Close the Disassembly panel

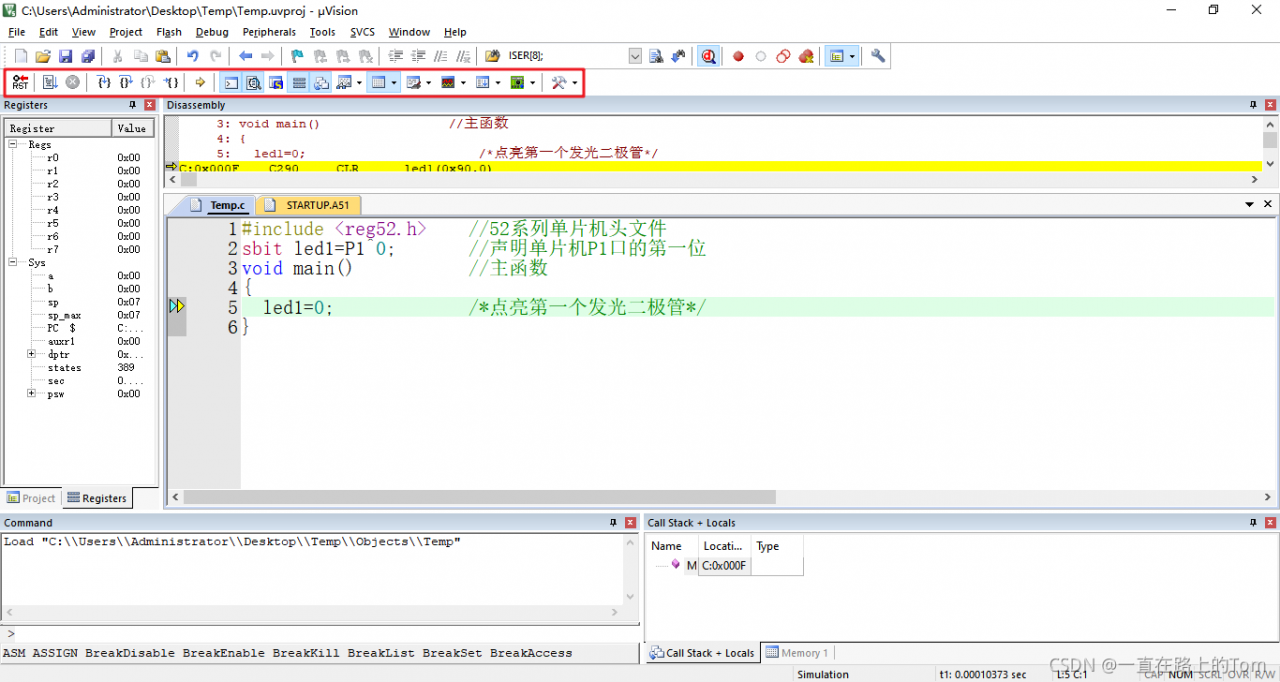click(x=1270, y=105)
